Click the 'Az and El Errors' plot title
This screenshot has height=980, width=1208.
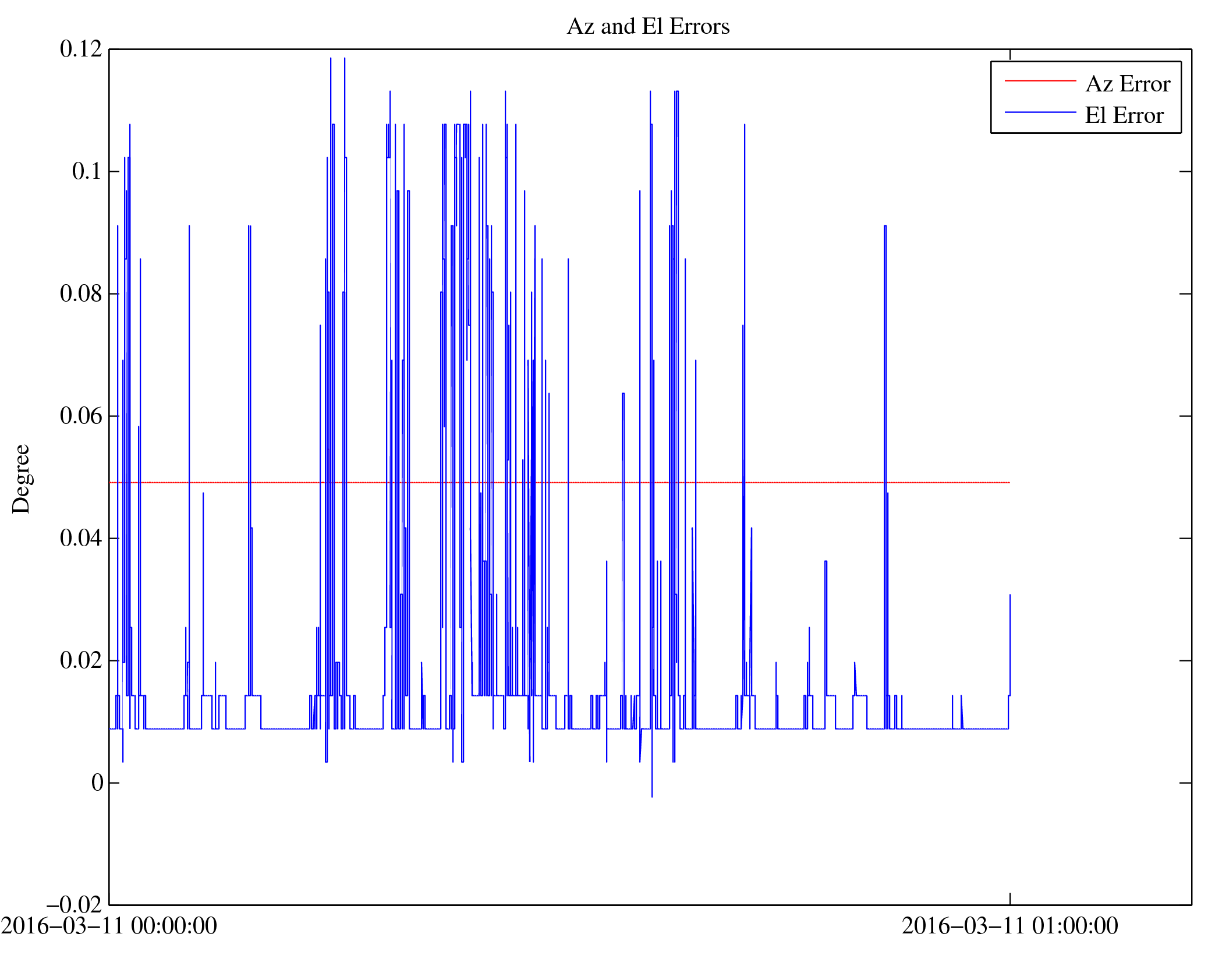[x=647, y=27]
